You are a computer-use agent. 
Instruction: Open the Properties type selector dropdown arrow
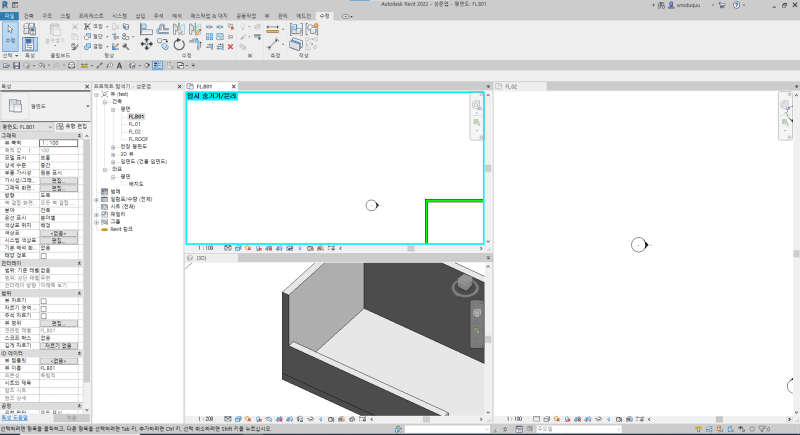(87, 106)
